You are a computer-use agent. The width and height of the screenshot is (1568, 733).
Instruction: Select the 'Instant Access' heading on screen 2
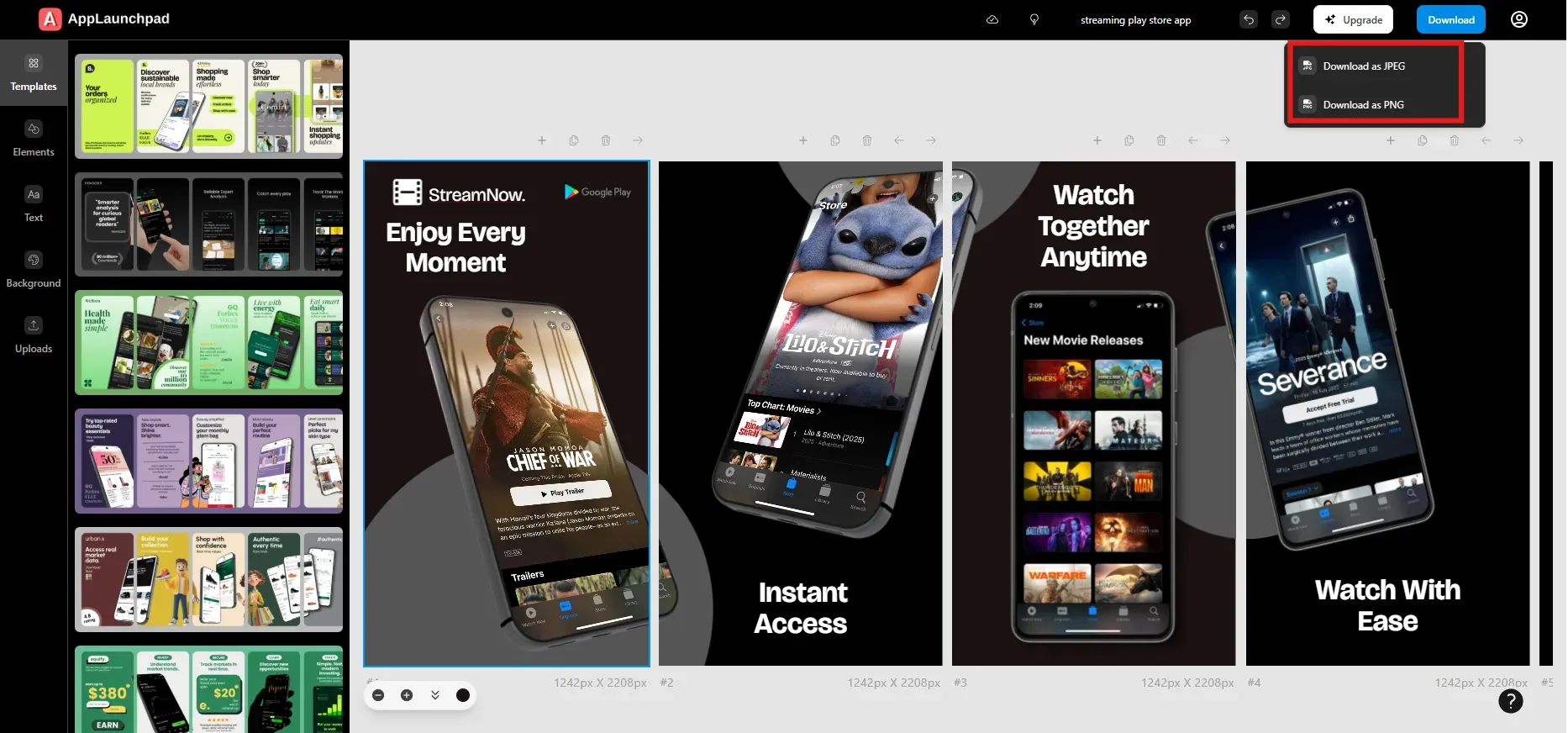801,608
